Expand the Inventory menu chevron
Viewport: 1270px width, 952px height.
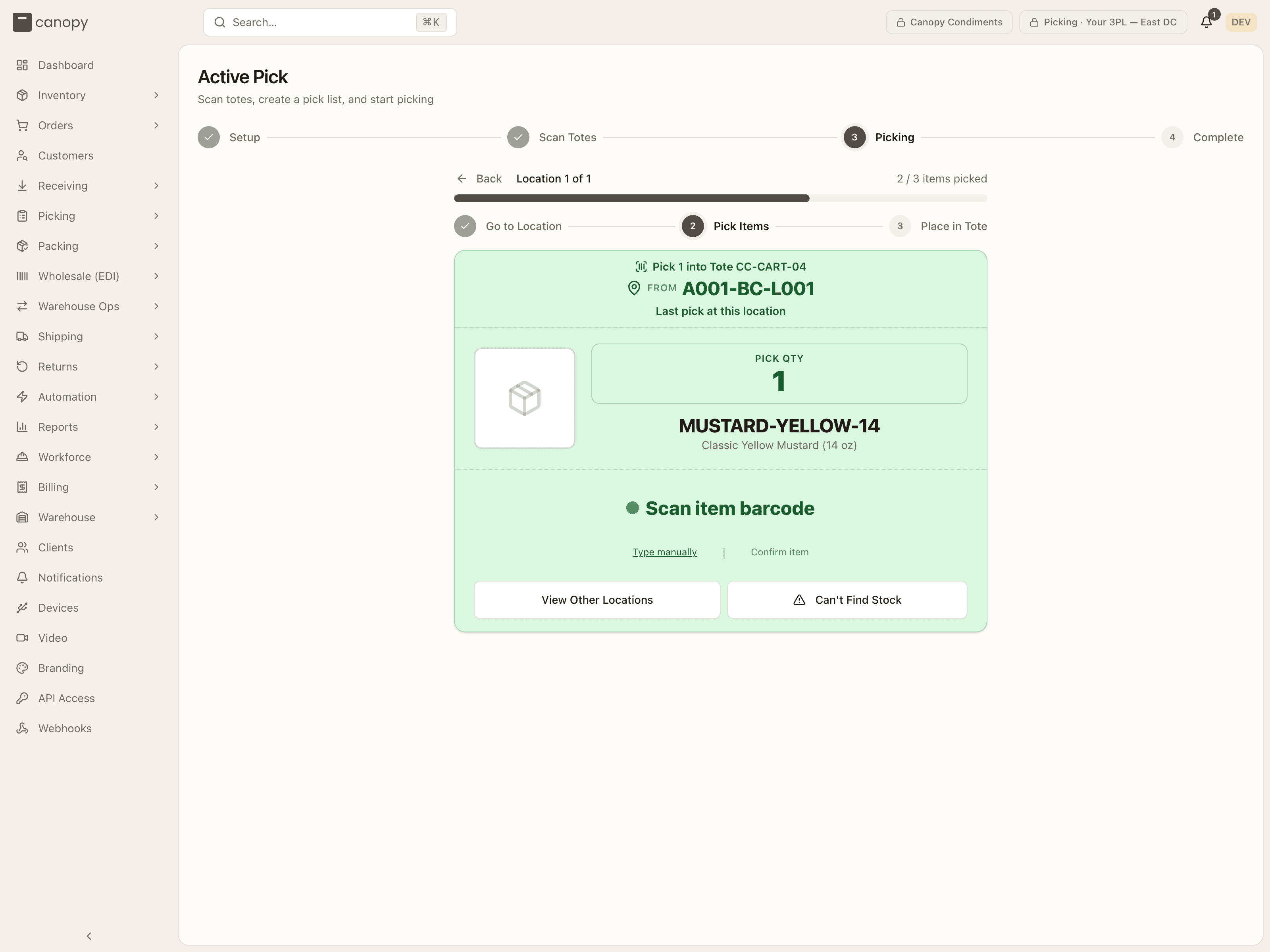(x=156, y=95)
